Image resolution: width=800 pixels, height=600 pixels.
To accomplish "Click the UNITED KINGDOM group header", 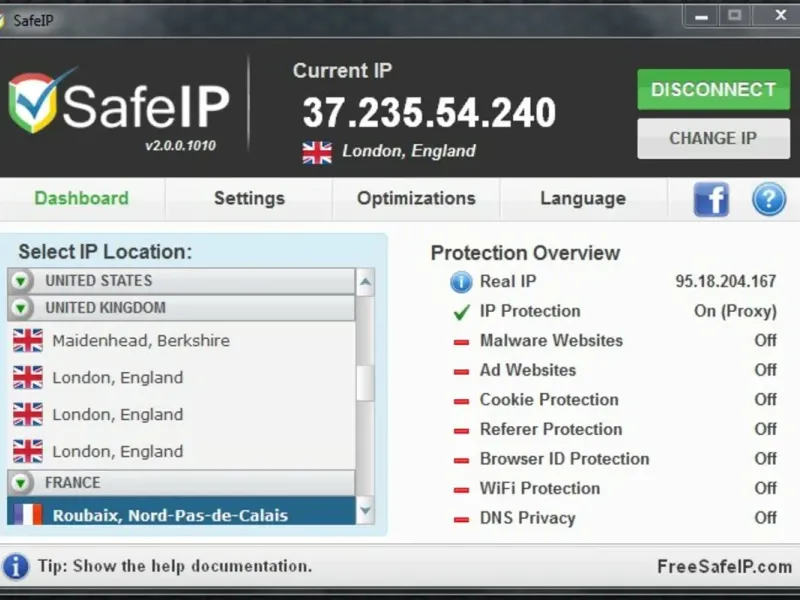I will coord(181,308).
